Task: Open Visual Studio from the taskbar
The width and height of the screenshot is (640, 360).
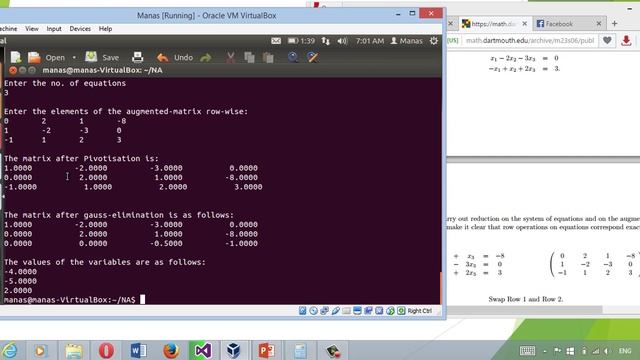Action: coord(202,351)
